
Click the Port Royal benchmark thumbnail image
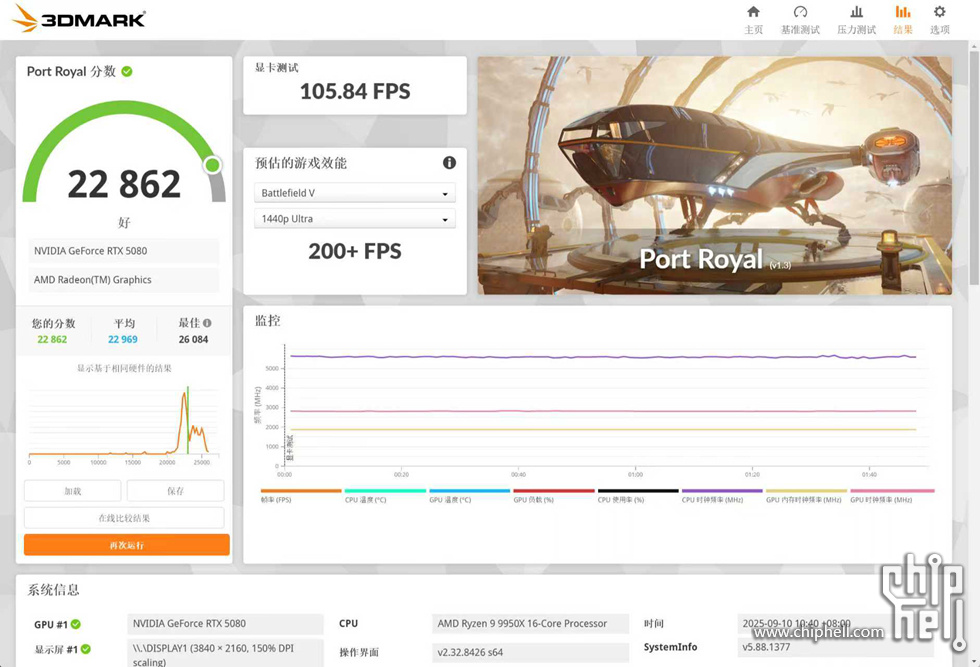point(714,176)
